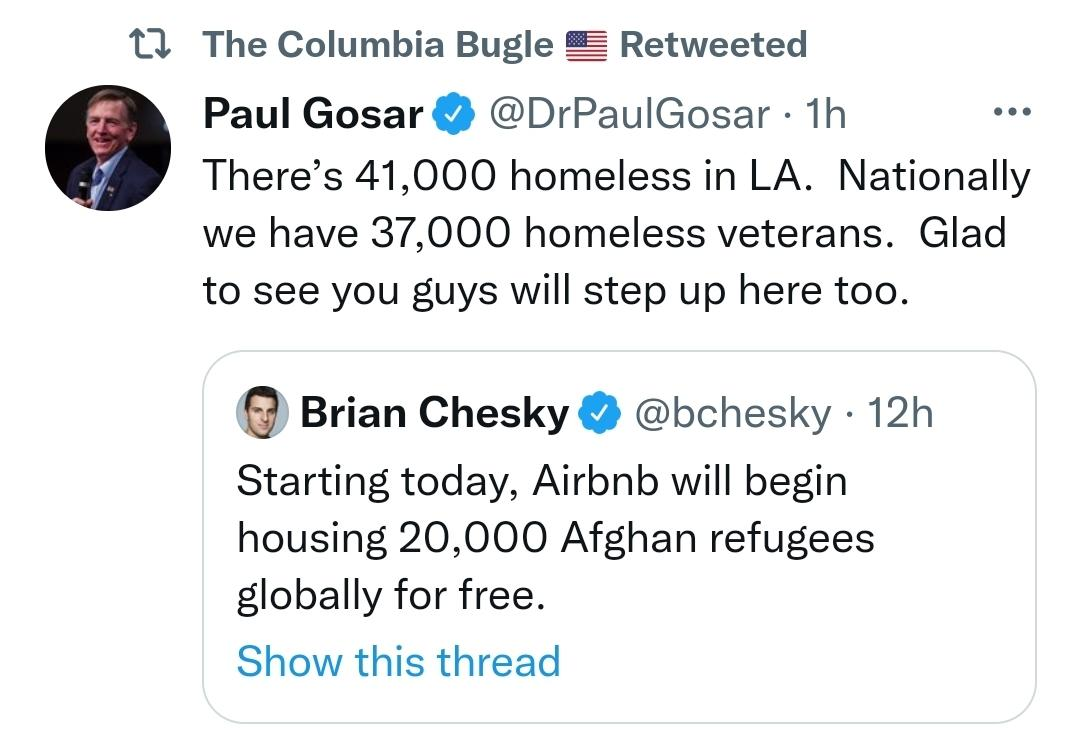This screenshot has height=748, width=1079.
Task: Open the @DrPaulGosar handle
Action: (628, 115)
